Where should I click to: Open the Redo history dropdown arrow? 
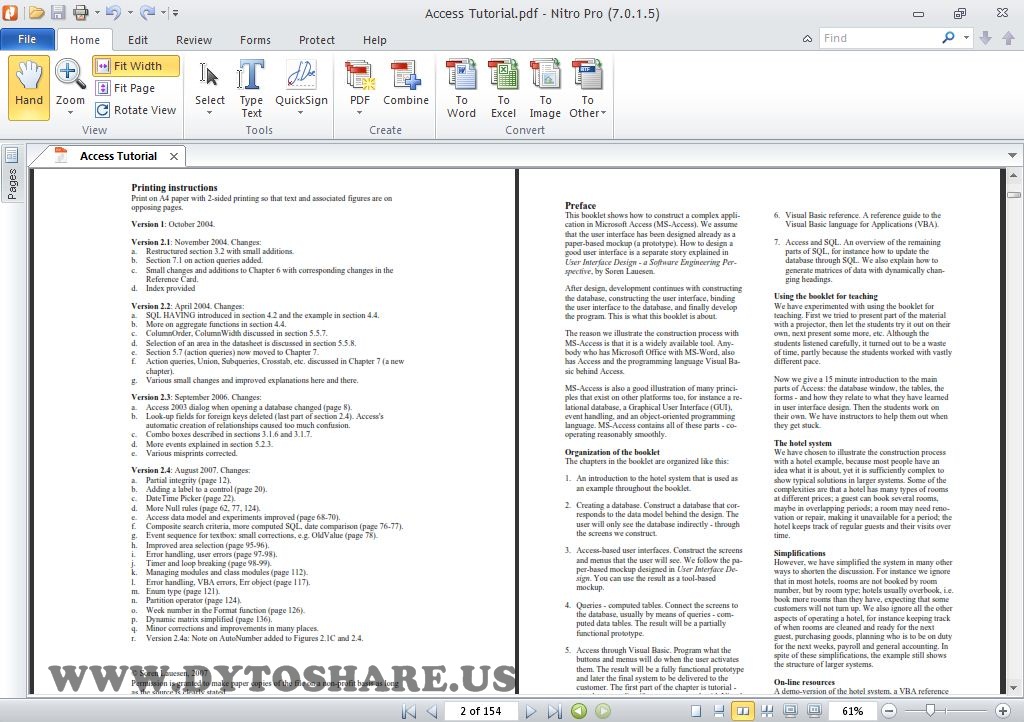click(x=163, y=12)
